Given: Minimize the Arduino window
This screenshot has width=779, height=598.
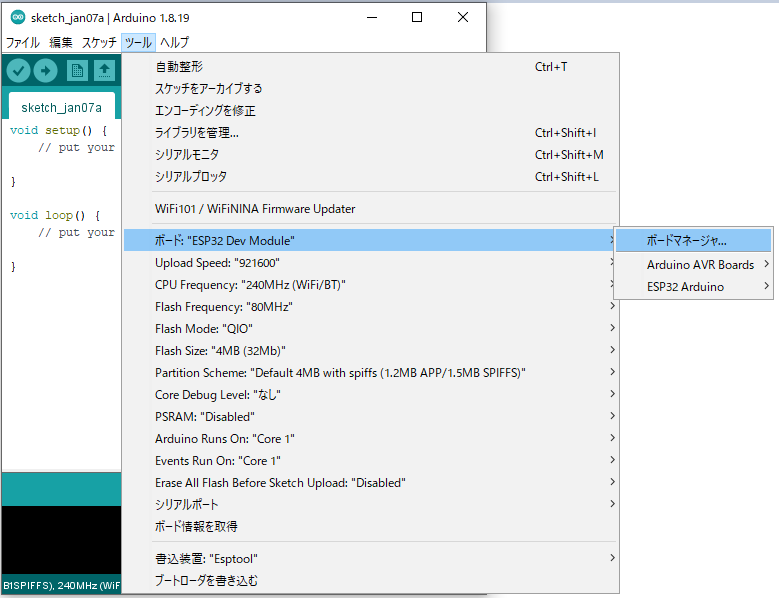Looking at the screenshot, I should [x=372, y=17].
